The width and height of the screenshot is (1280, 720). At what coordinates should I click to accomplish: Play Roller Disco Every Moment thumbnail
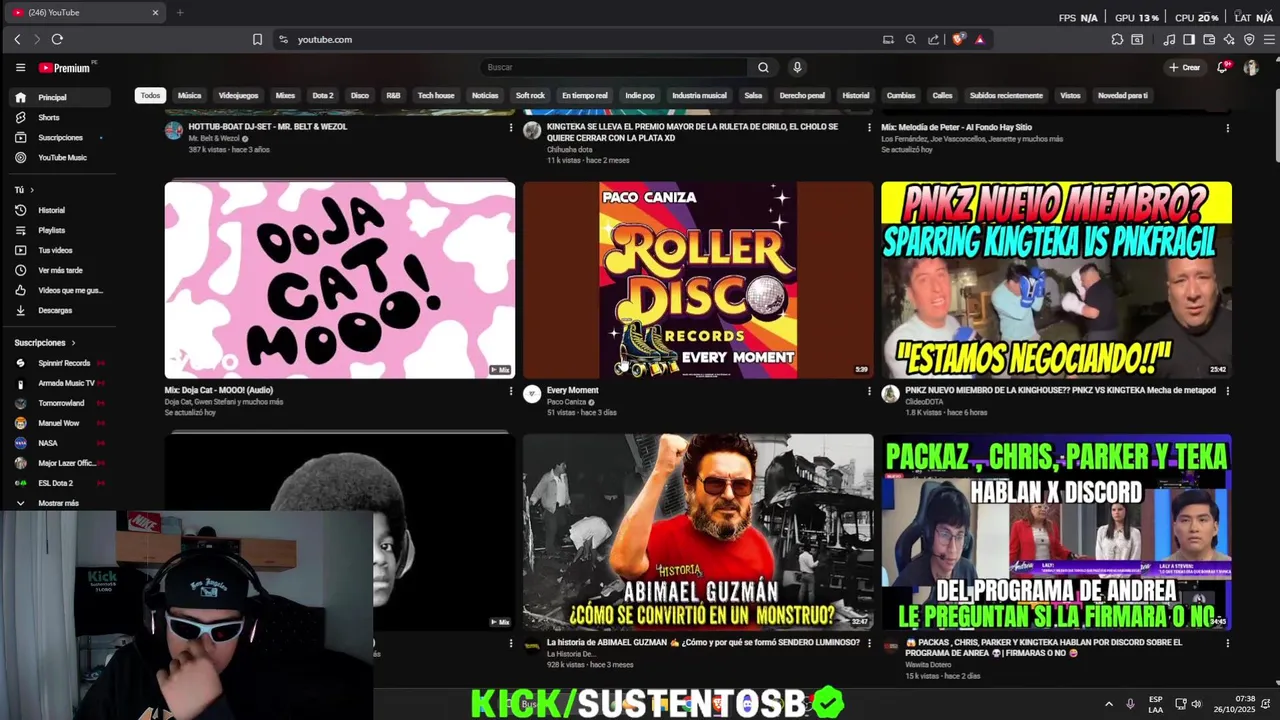pyautogui.click(x=698, y=280)
